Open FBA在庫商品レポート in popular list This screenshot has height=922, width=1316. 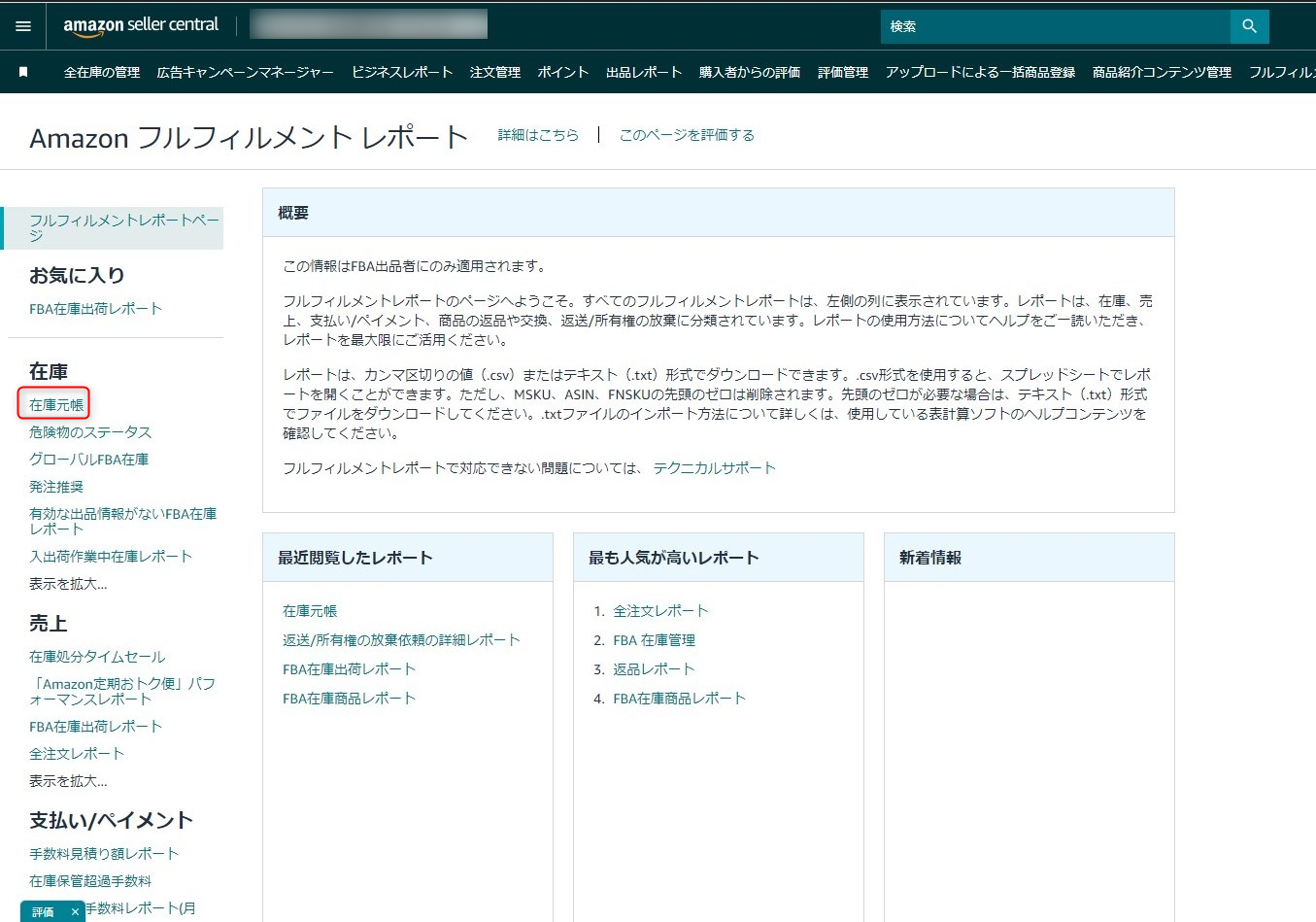click(x=679, y=699)
